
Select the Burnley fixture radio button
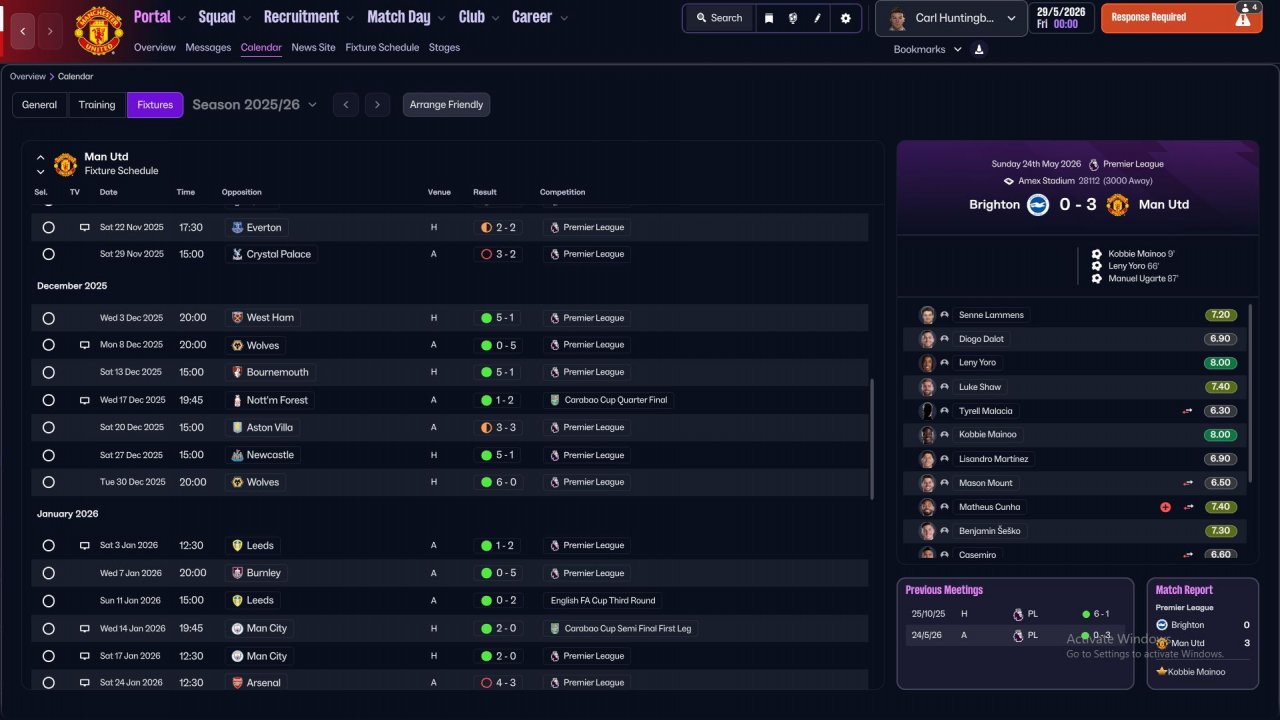tap(48, 573)
